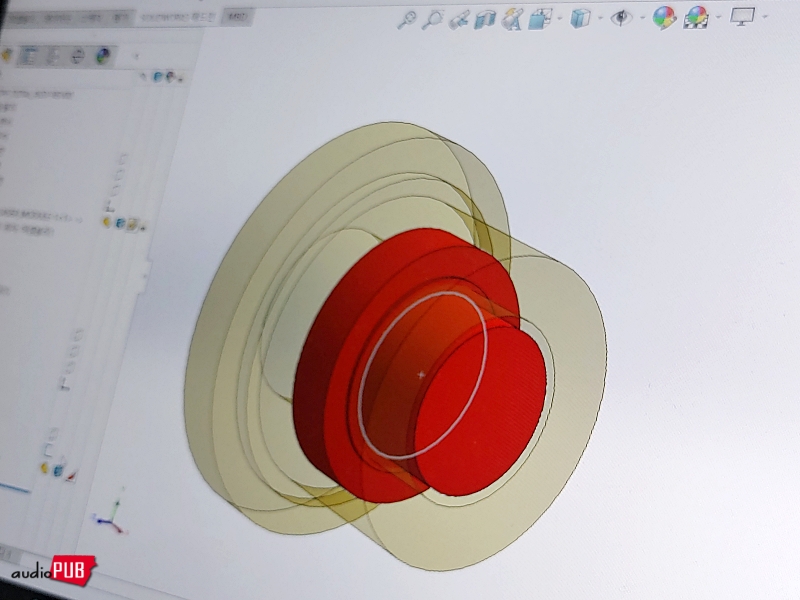Select the Zoom to Area tool
This screenshot has width=800, height=600.
(x=432, y=20)
